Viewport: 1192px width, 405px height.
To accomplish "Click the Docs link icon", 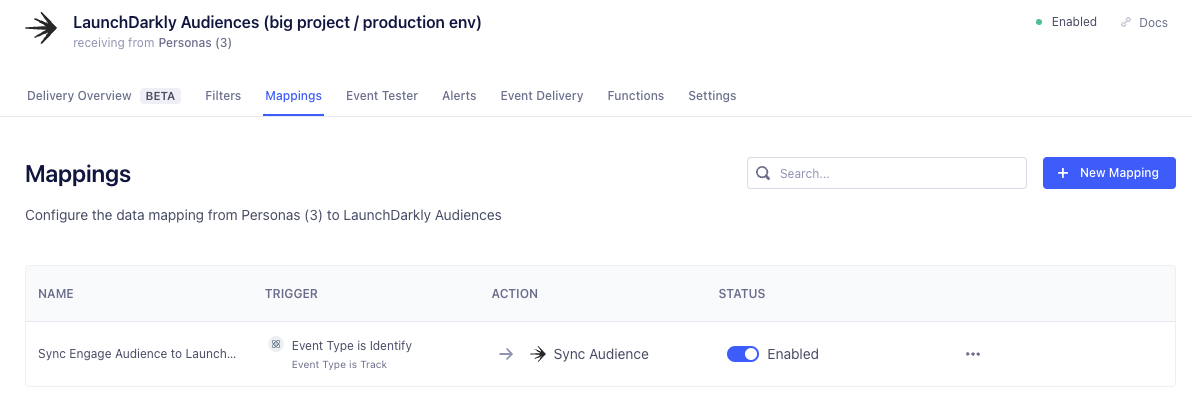I will pyautogui.click(x=1126, y=23).
